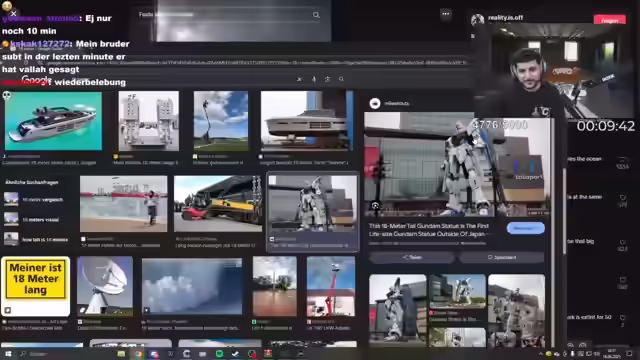Click the TikTok search magnifier icon
The height and width of the screenshot is (360, 640).
point(316,15)
